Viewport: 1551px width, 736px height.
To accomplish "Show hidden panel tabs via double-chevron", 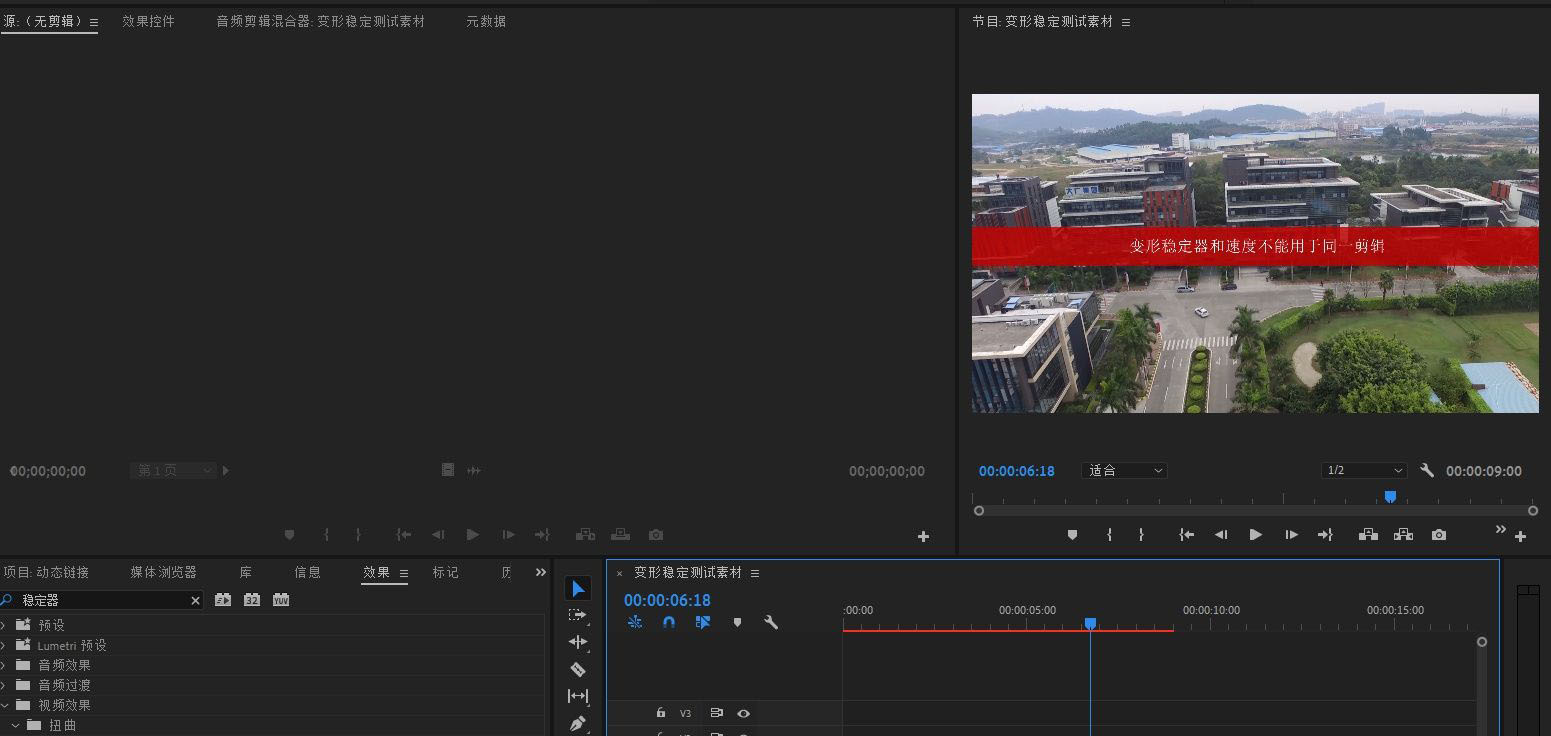I will click(541, 572).
